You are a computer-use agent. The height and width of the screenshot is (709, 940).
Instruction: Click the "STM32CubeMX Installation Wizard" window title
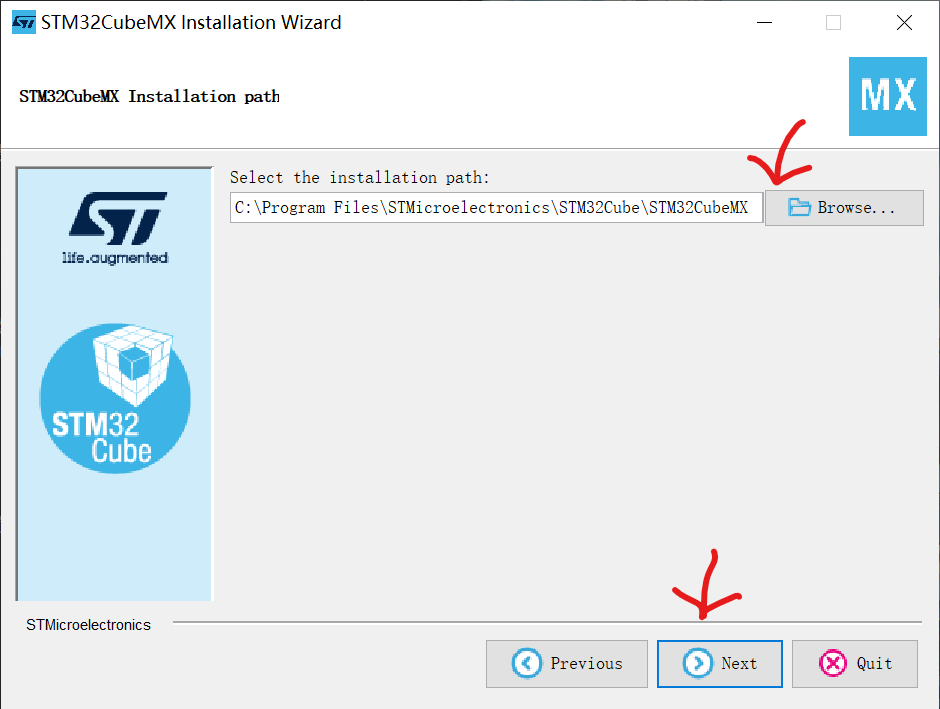191,23
